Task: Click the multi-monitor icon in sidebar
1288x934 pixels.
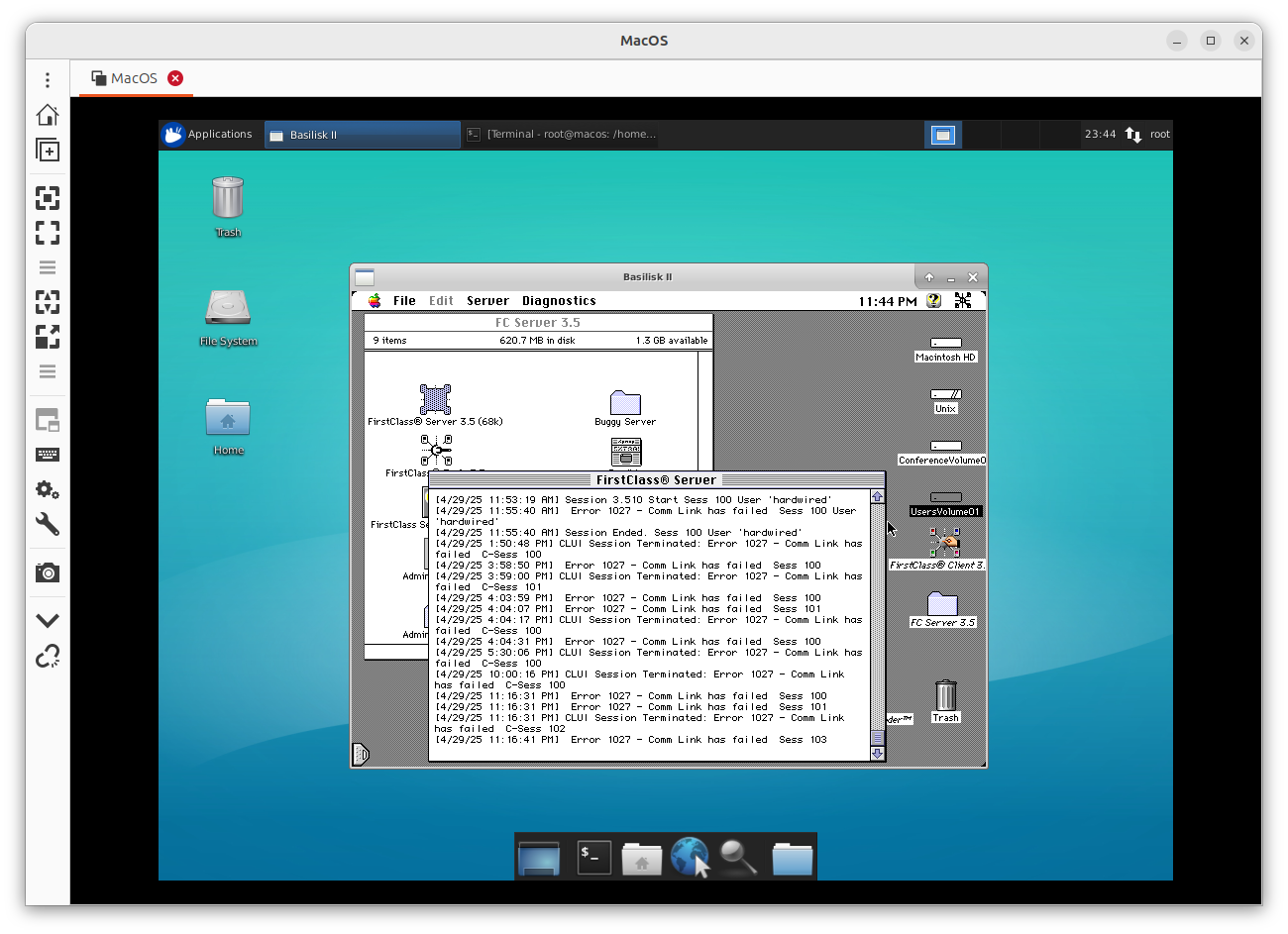Action: [48, 420]
